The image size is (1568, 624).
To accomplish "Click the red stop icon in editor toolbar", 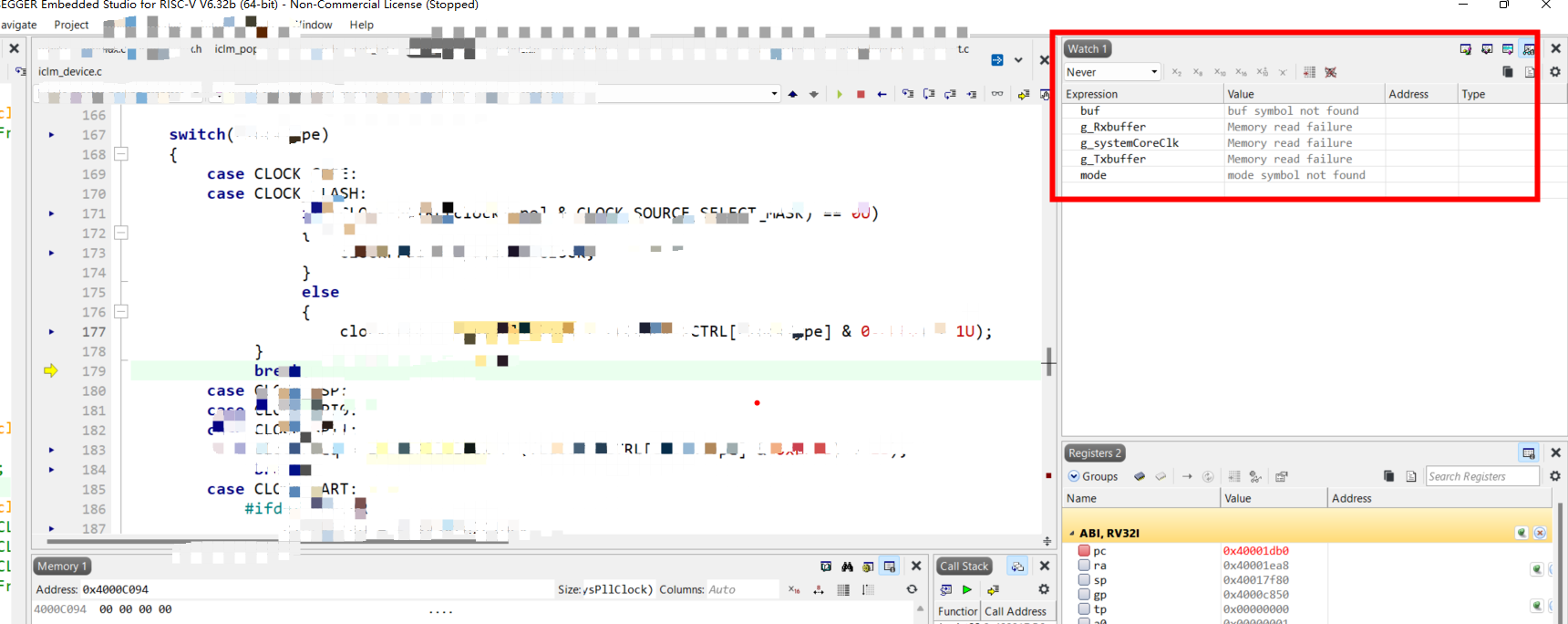I will click(x=861, y=94).
